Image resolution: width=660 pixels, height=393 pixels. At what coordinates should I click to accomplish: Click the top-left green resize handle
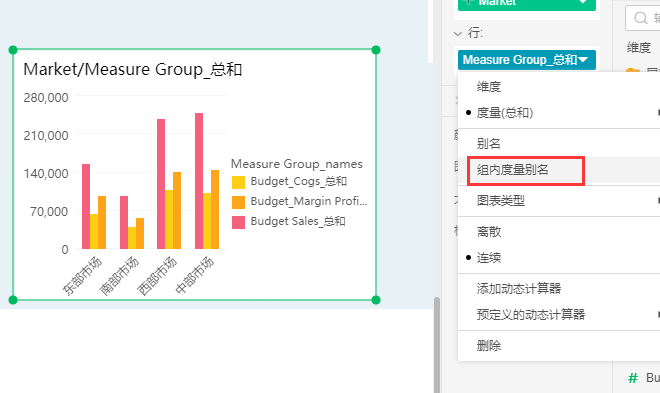coord(13,50)
